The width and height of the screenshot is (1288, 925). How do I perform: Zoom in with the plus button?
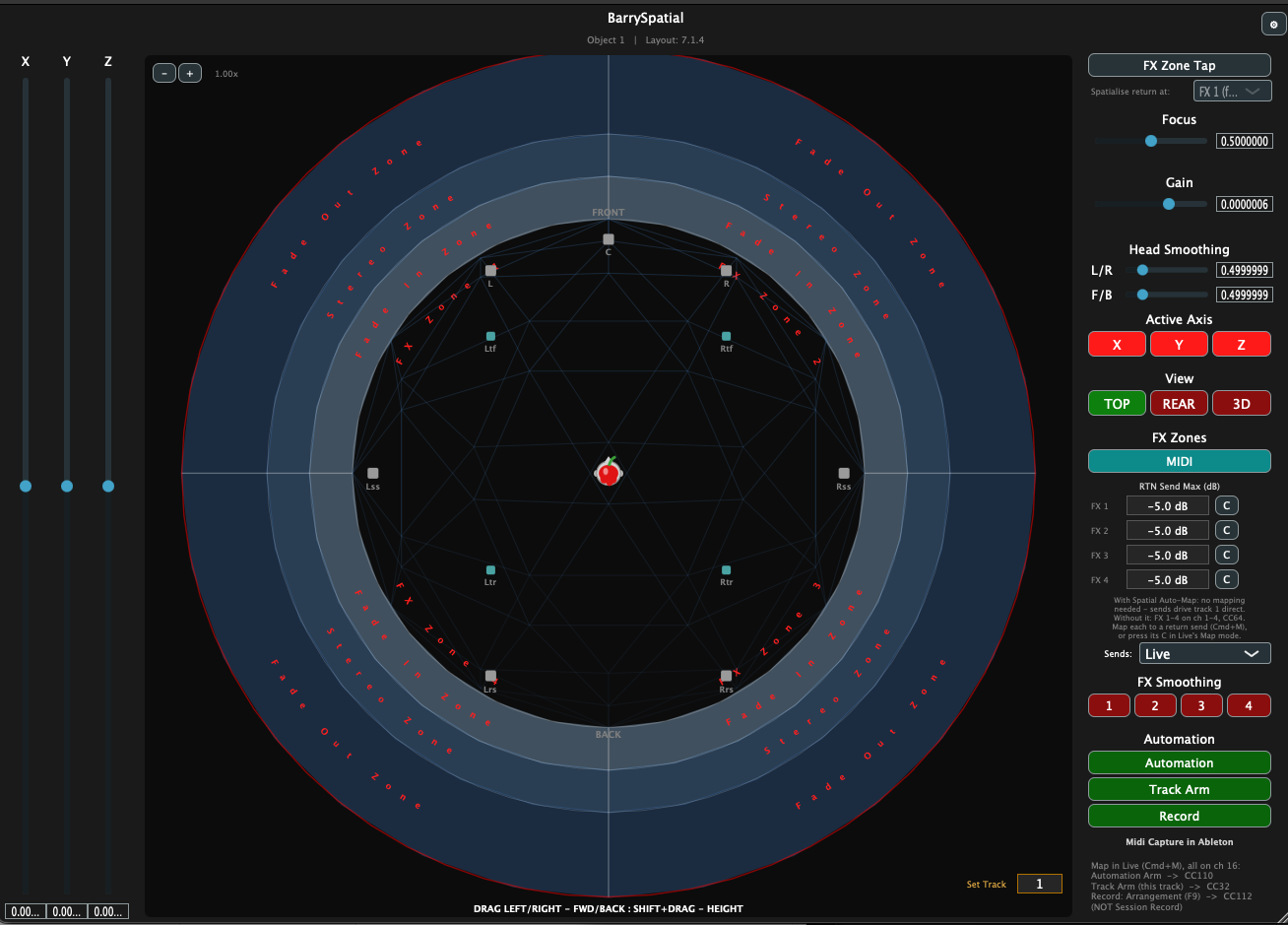point(190,73)
